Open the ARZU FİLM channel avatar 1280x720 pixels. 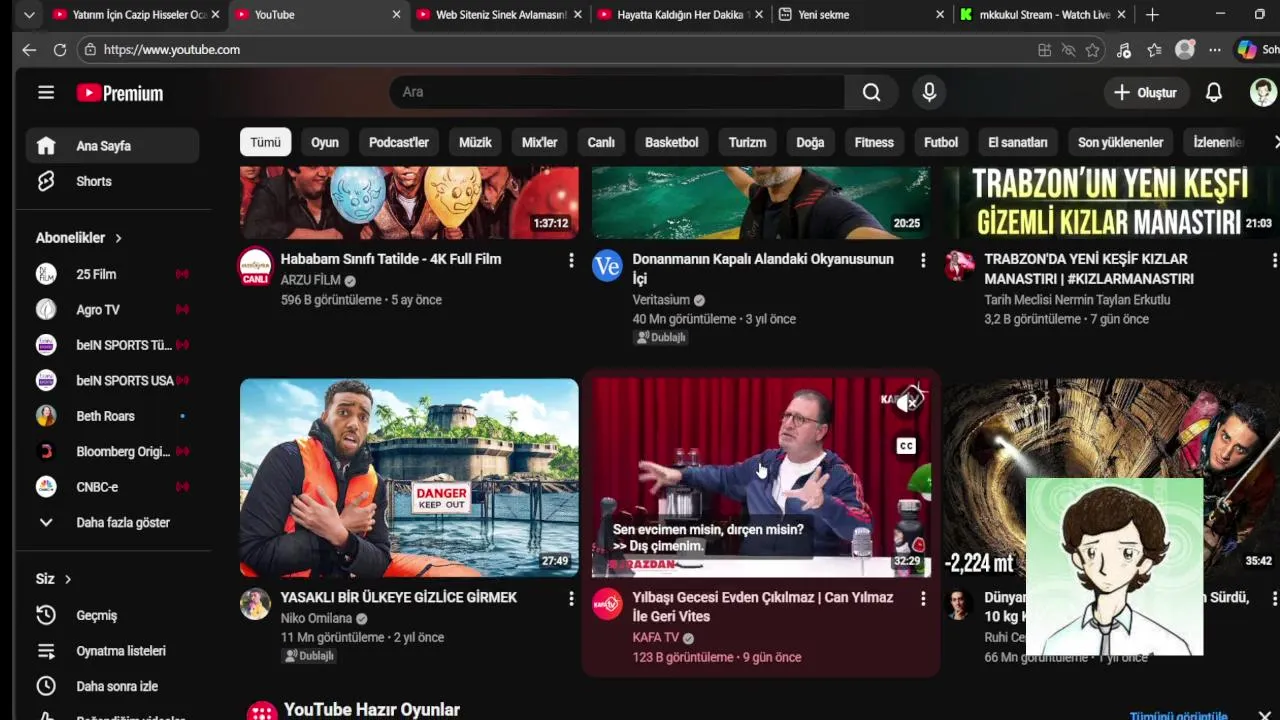pyautogui.click(x=255, y=267)
